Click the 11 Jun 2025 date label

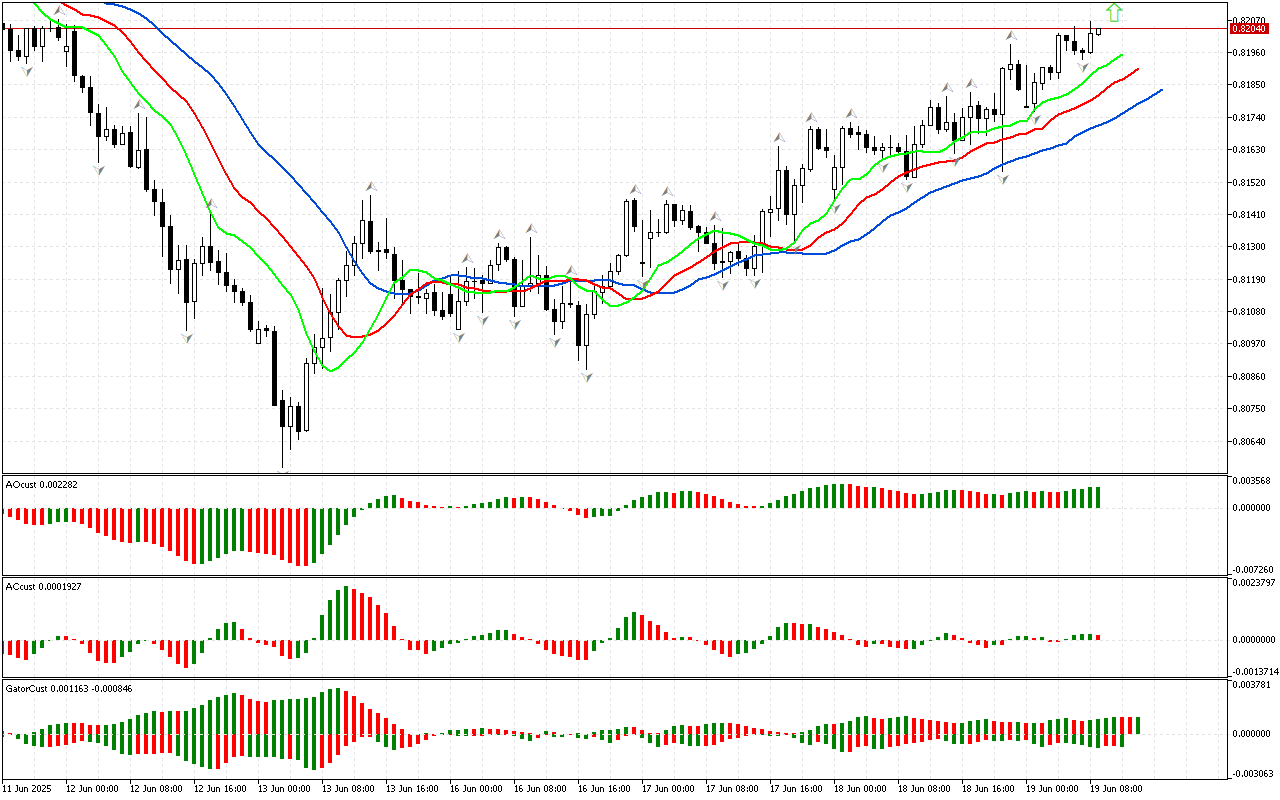(30, 788)
